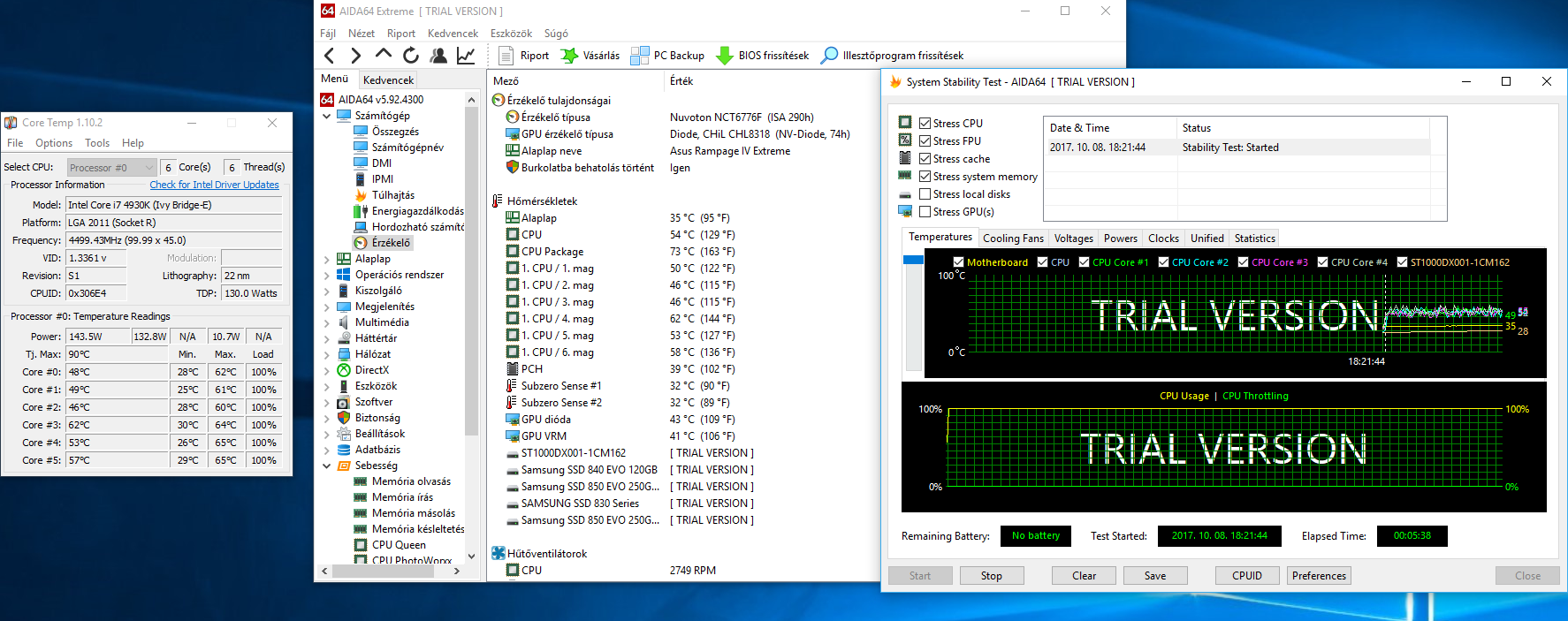Open BIOS frissítések updates
This screenshot has width=1568, height=621.
762,56
